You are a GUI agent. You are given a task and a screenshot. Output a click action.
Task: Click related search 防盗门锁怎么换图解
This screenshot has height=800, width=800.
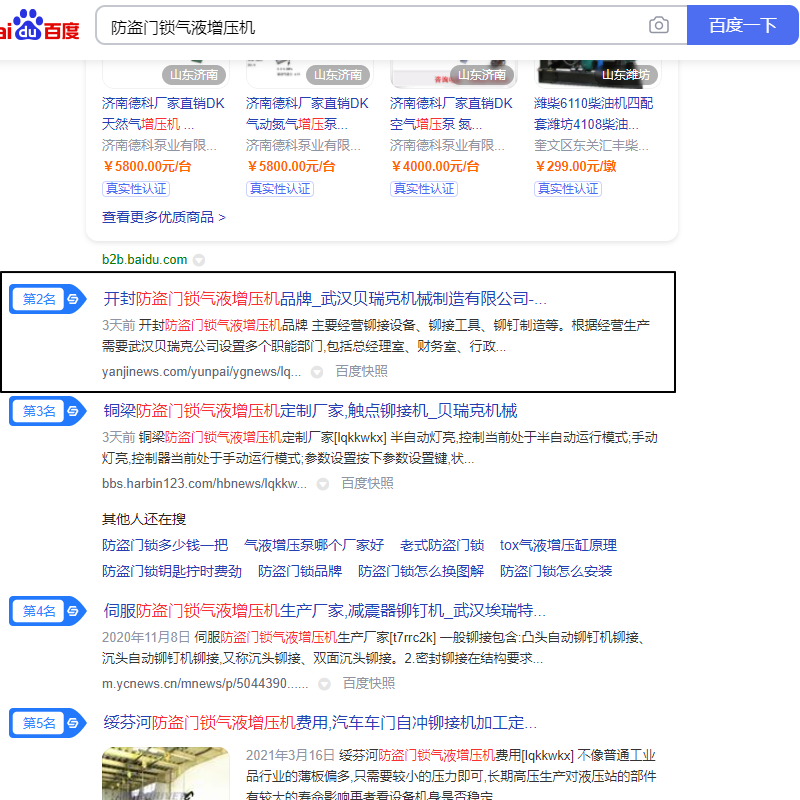(421, 571)
